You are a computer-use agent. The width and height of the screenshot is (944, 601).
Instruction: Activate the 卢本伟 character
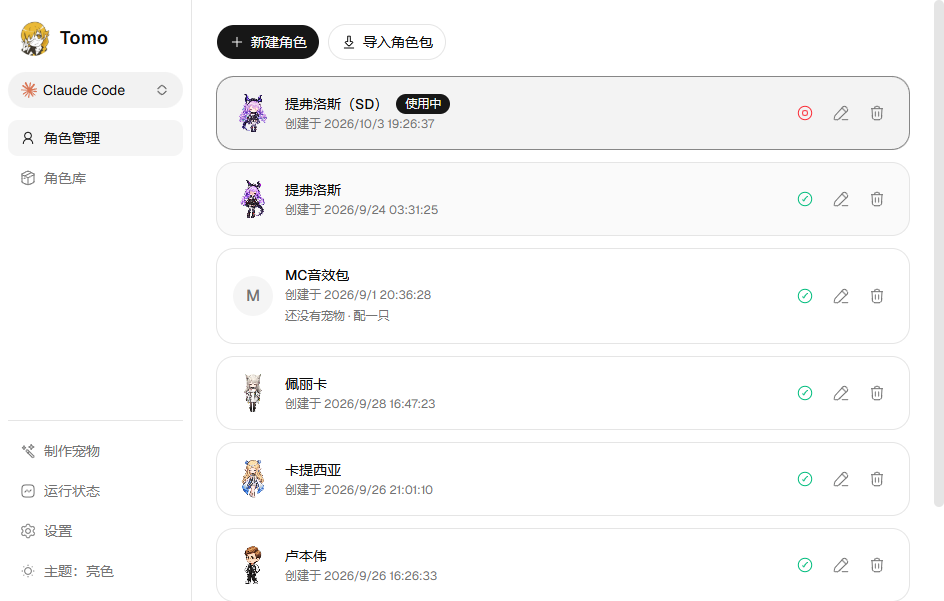(x=805, y=565)
